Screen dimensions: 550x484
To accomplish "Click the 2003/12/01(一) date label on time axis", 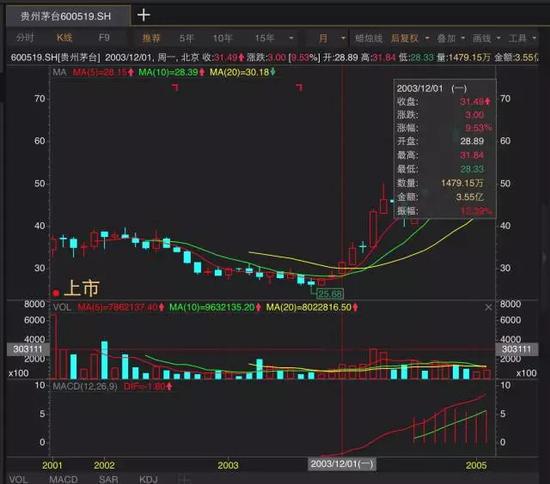I will click(x=342, y=464).
